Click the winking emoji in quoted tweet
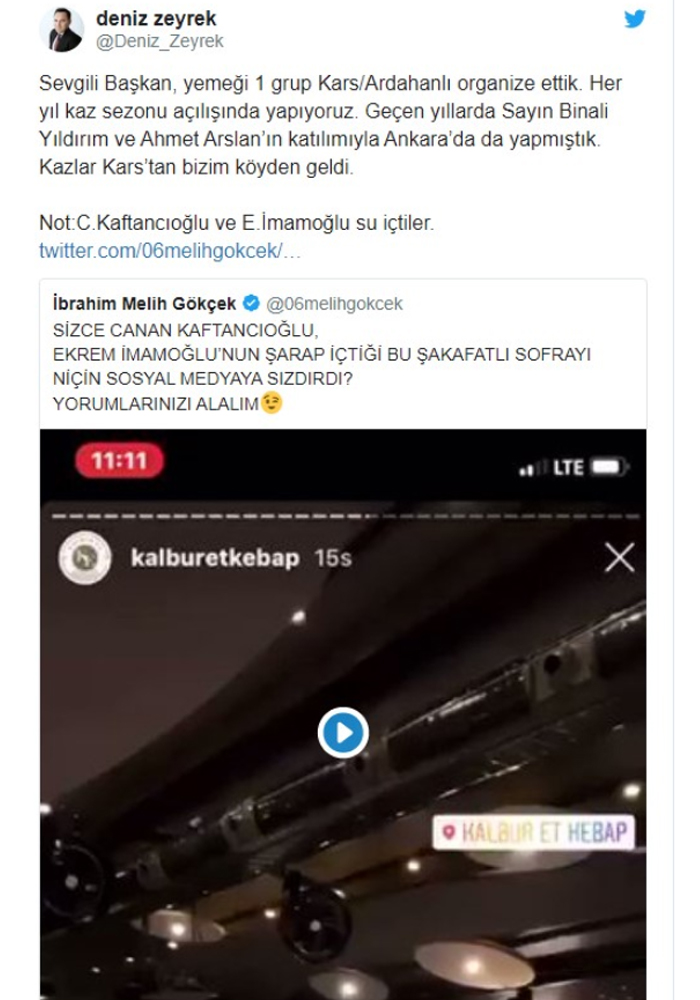The image size is (700, 1000). [x=272, y=402]
